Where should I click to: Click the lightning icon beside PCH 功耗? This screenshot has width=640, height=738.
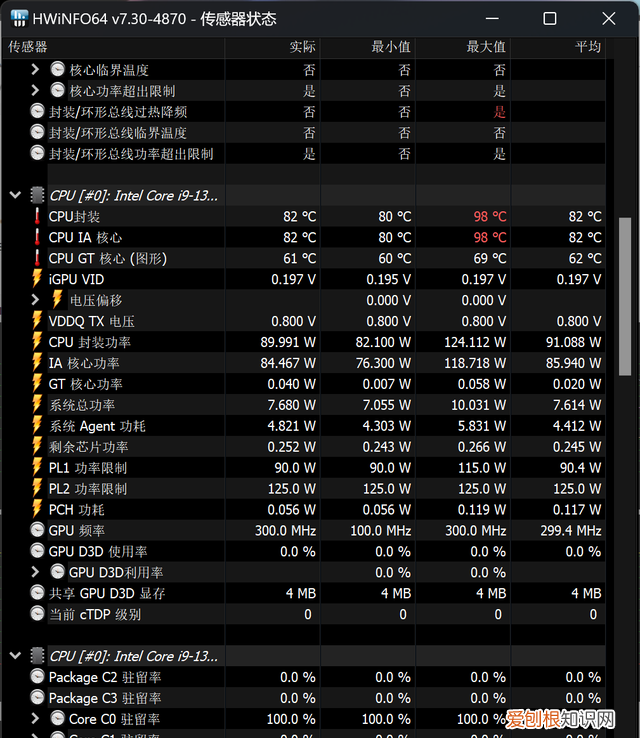(x=37, y=509)
